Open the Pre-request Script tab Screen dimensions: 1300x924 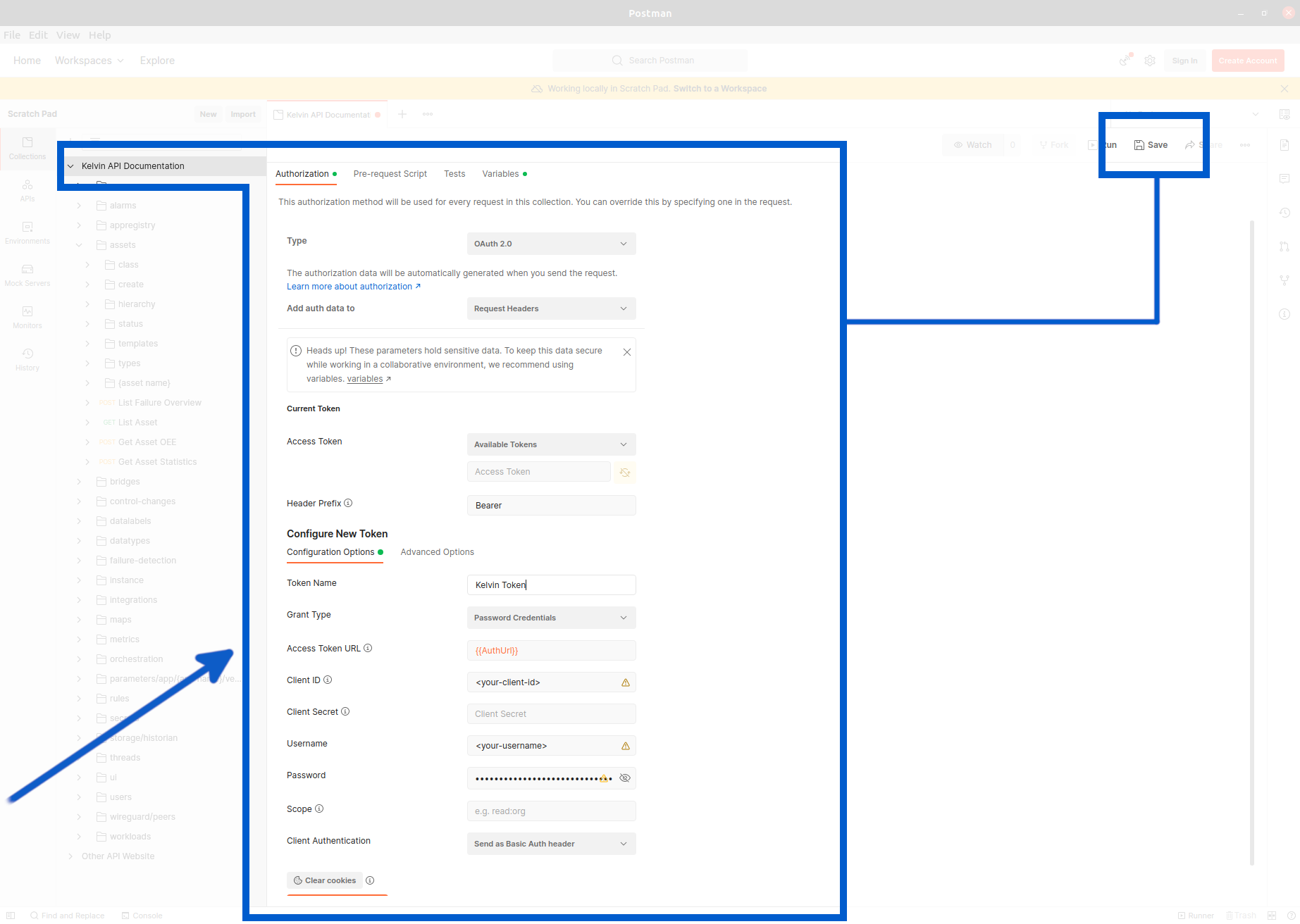tap(390, 173)
